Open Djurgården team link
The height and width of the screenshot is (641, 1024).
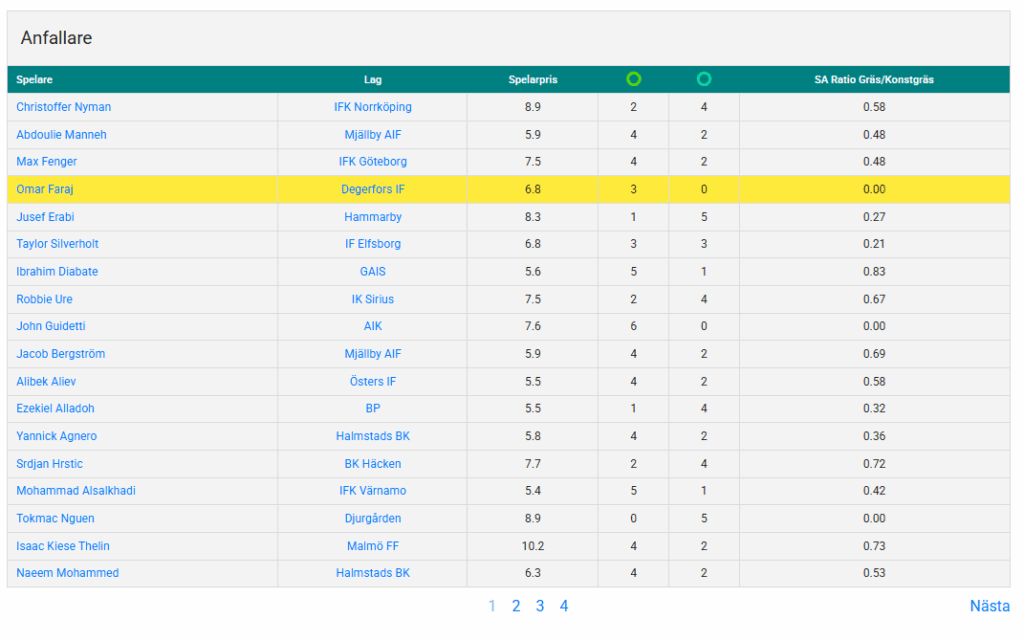point(373,518)
